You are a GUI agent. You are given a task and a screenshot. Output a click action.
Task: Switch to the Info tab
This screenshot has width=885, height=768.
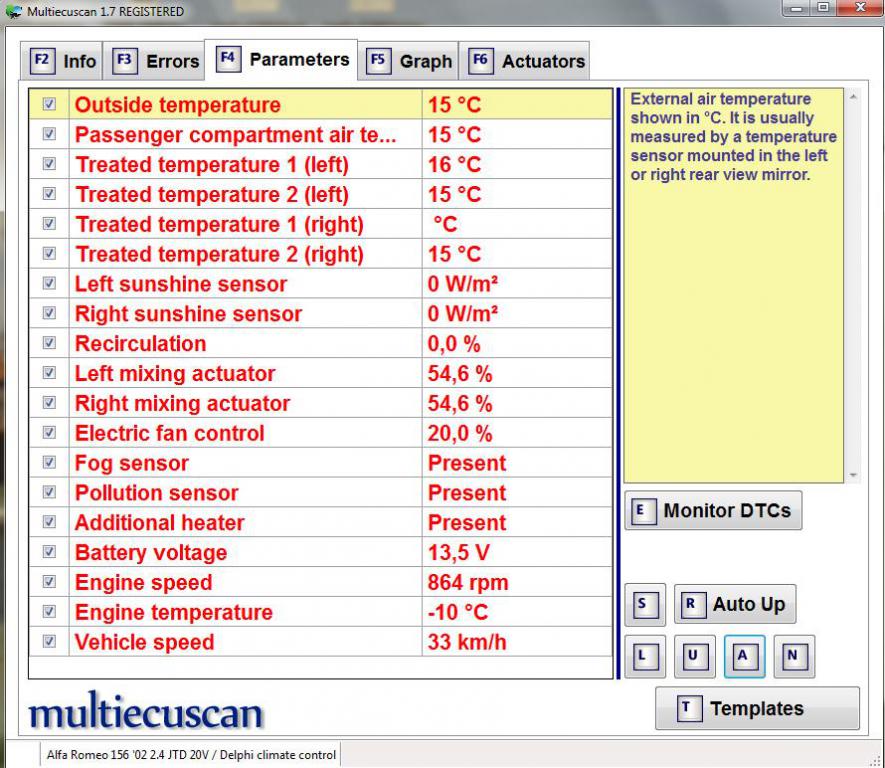tap(64, 61)
